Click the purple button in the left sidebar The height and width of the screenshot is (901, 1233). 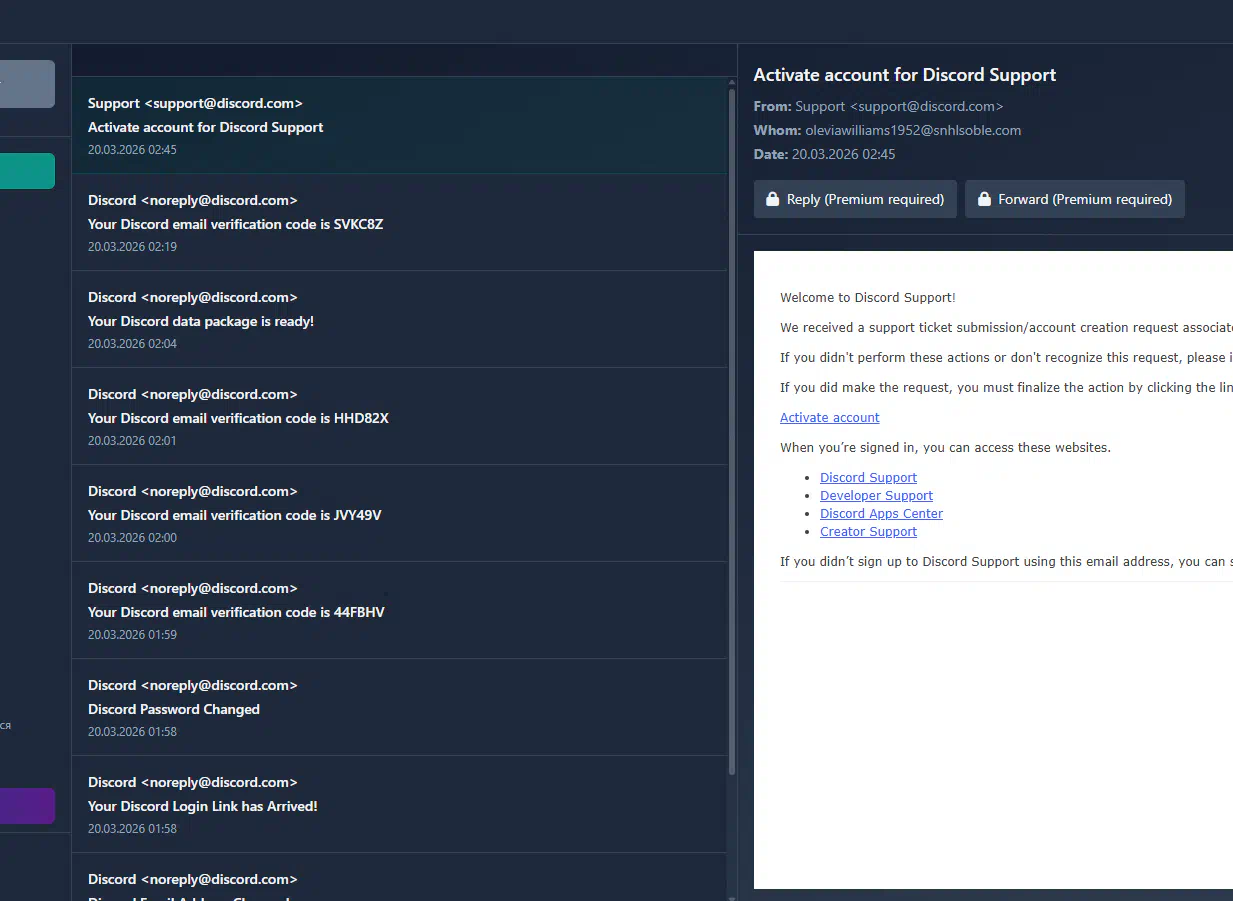[x=27, y=806]
